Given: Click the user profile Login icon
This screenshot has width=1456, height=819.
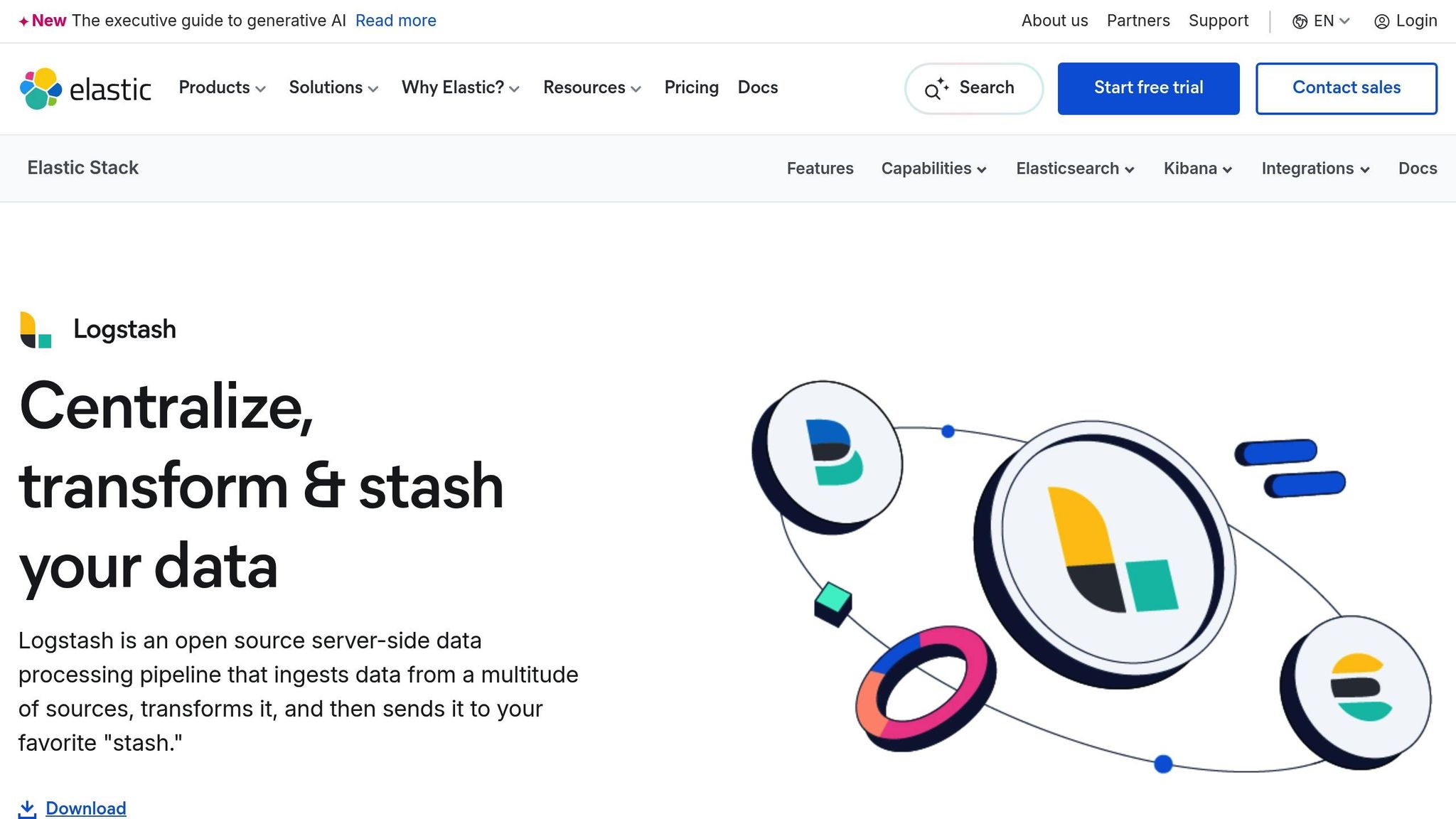Looking at the screenshot, I should tap(1381, 21).
